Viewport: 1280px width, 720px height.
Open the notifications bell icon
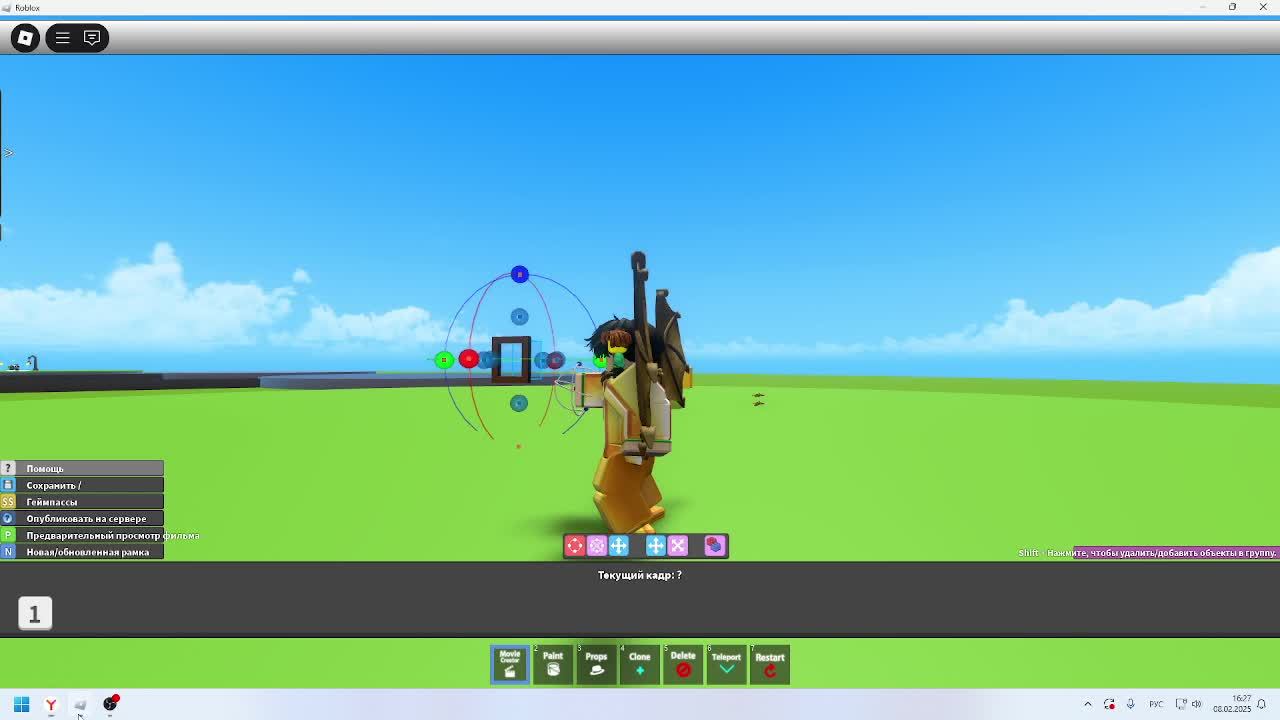1263,704
